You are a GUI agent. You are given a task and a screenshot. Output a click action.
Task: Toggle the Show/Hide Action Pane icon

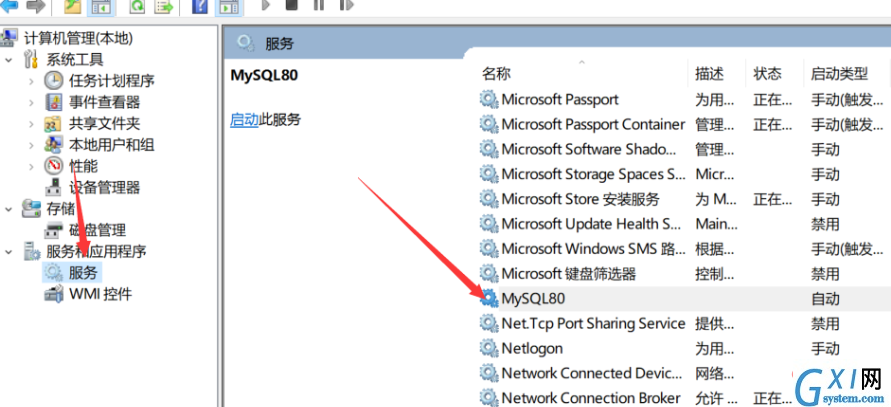click(x=229, y=6)
